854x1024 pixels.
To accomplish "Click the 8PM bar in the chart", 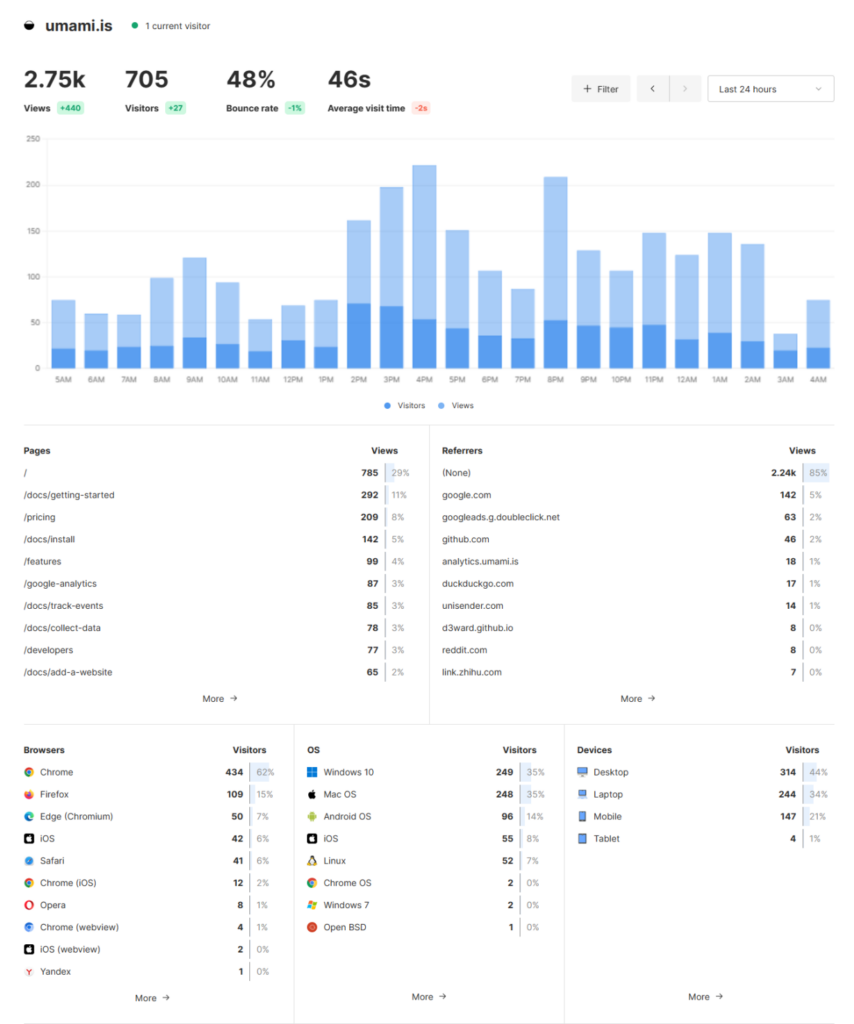I will (556, 272).
